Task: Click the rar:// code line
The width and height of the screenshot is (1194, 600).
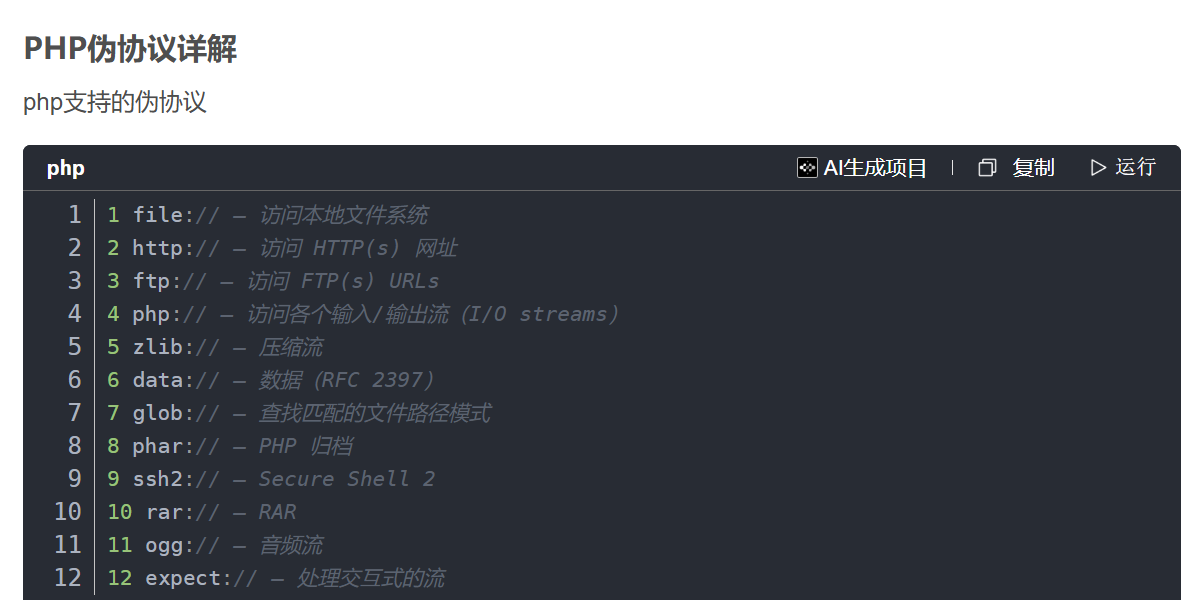Action: coord(221,512)
